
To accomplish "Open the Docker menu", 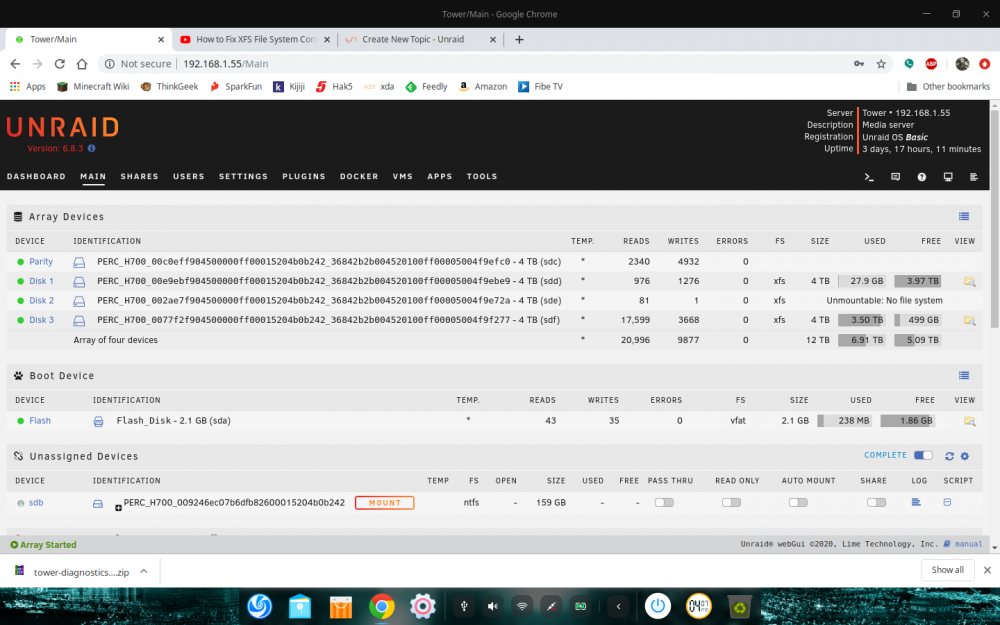I will pyautogui.click(x=359, y=177).
